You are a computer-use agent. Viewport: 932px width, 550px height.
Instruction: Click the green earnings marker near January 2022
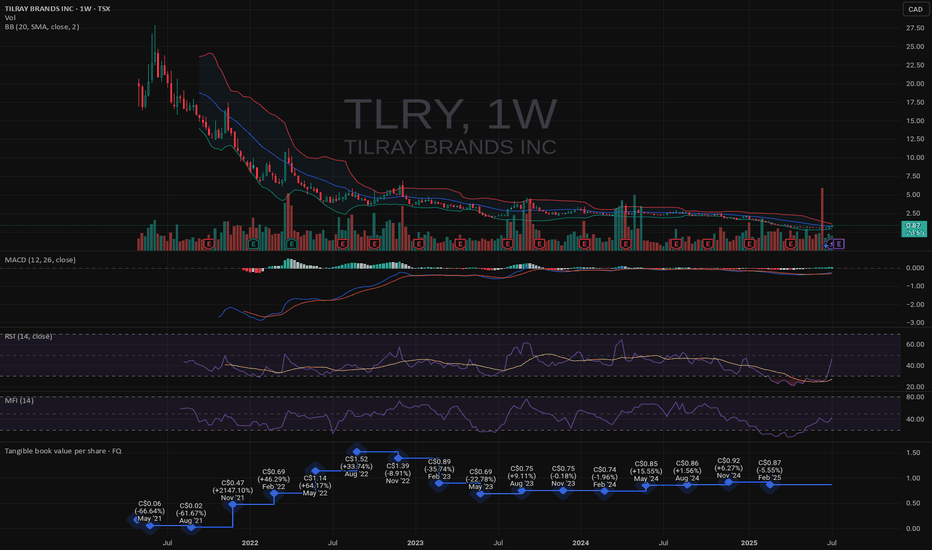[x=253, y=244]
